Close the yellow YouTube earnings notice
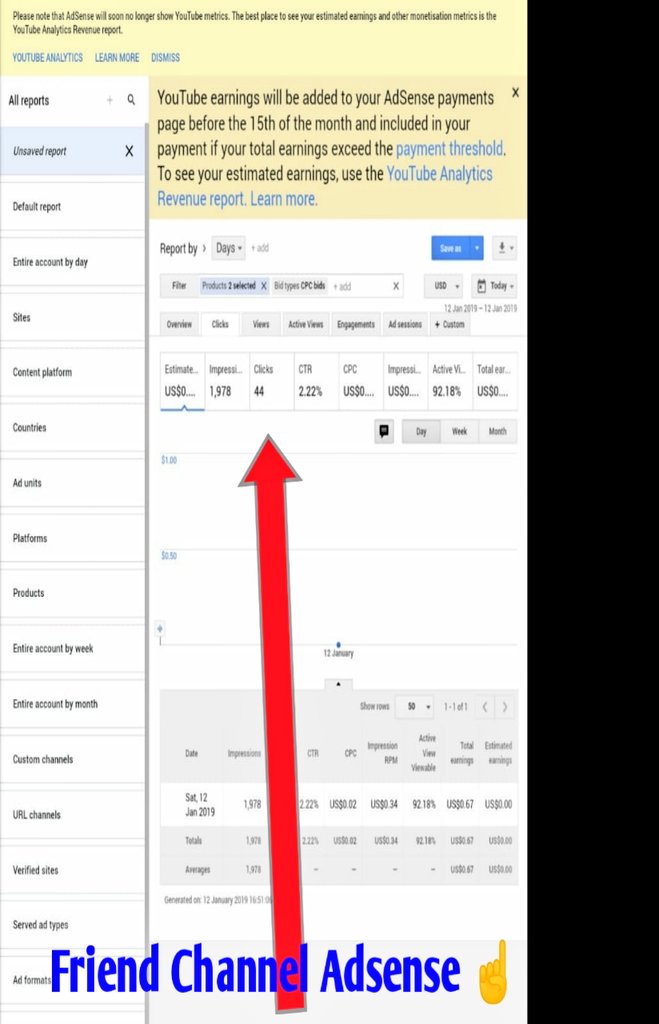 (515, 93)
